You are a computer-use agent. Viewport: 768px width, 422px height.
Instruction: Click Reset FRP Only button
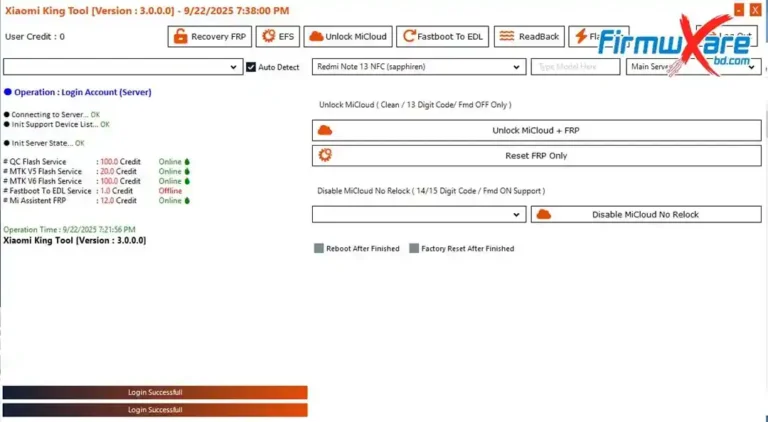click(x=536, y=156)
